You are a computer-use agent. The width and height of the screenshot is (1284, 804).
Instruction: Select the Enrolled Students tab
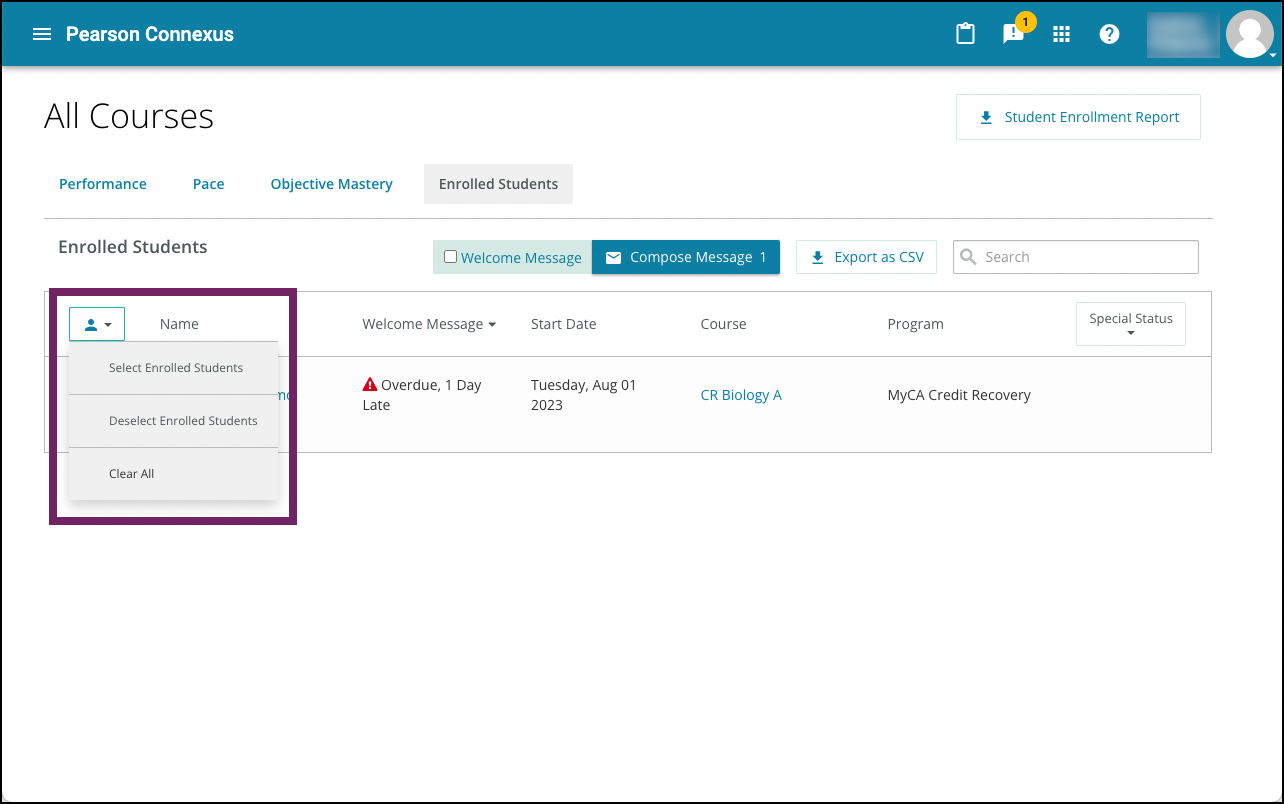click(x=498, y=184)
